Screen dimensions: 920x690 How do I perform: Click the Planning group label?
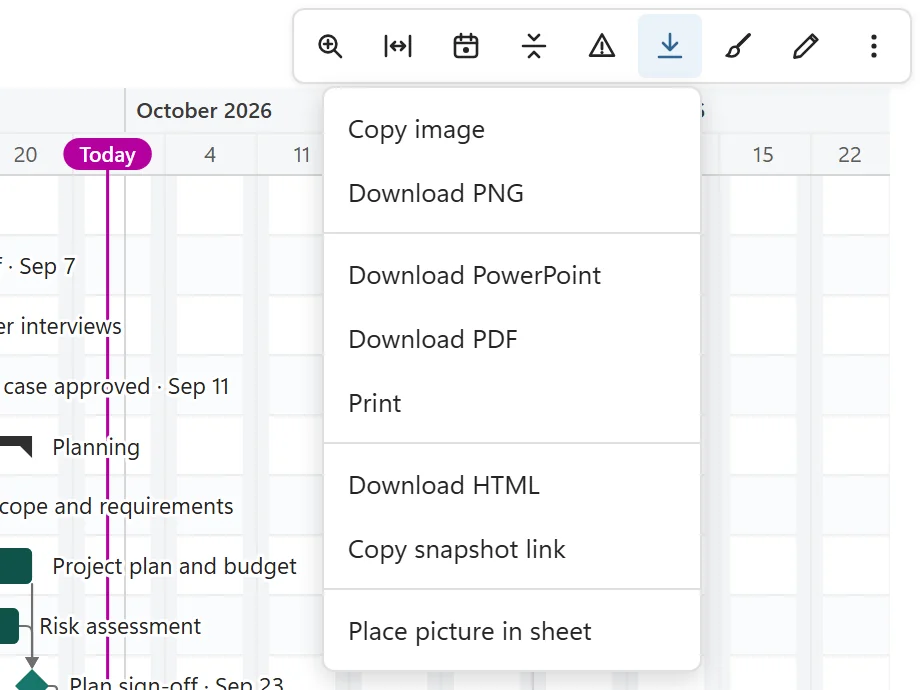coord(96,447)
